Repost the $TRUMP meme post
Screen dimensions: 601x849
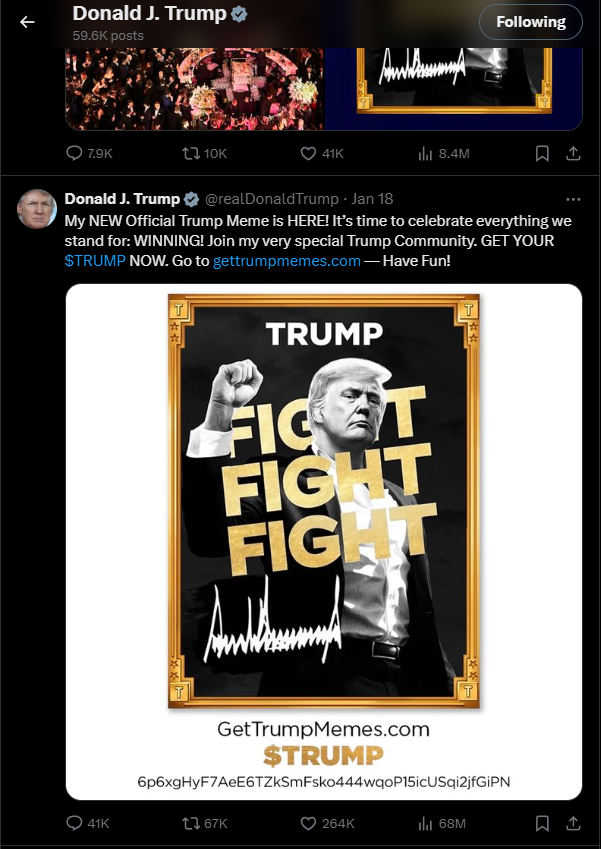pos(205,823)
